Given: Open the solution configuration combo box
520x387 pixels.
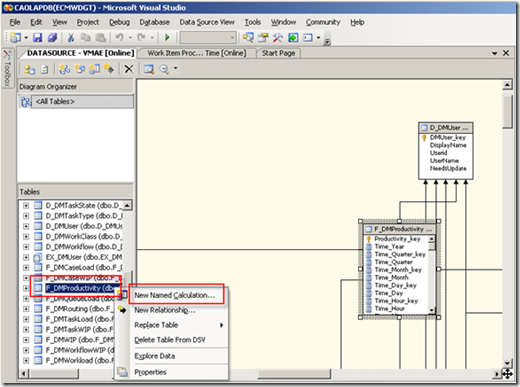Looking at the screenshot, I should click(x=208, y=37).
